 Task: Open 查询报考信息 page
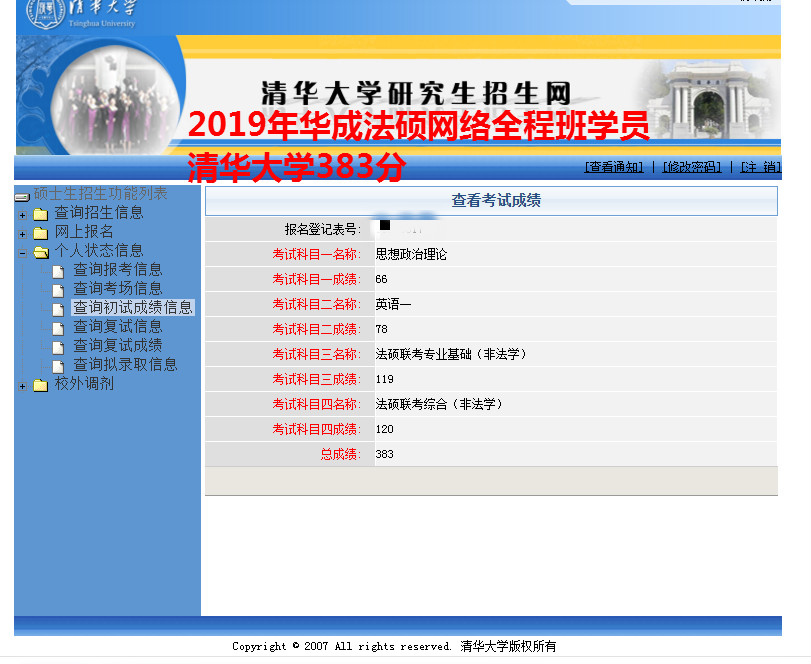pos(118,269)
